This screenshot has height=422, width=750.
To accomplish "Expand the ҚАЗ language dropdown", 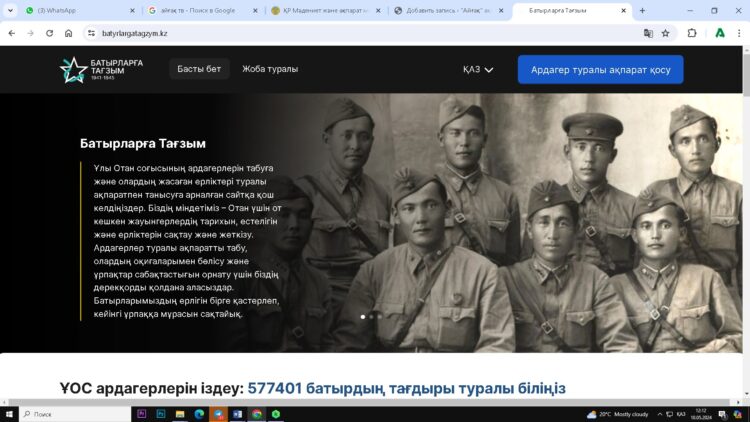I will [478, 70].
